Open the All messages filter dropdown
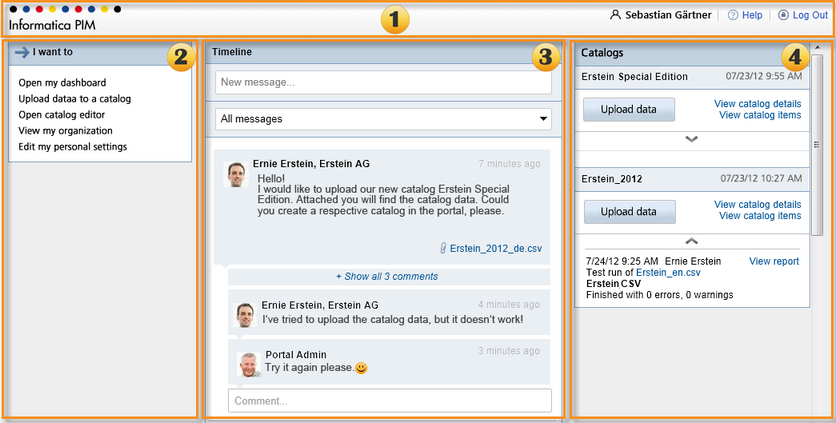836x423 pixels. pyautogui.click(x=383, y=119)
